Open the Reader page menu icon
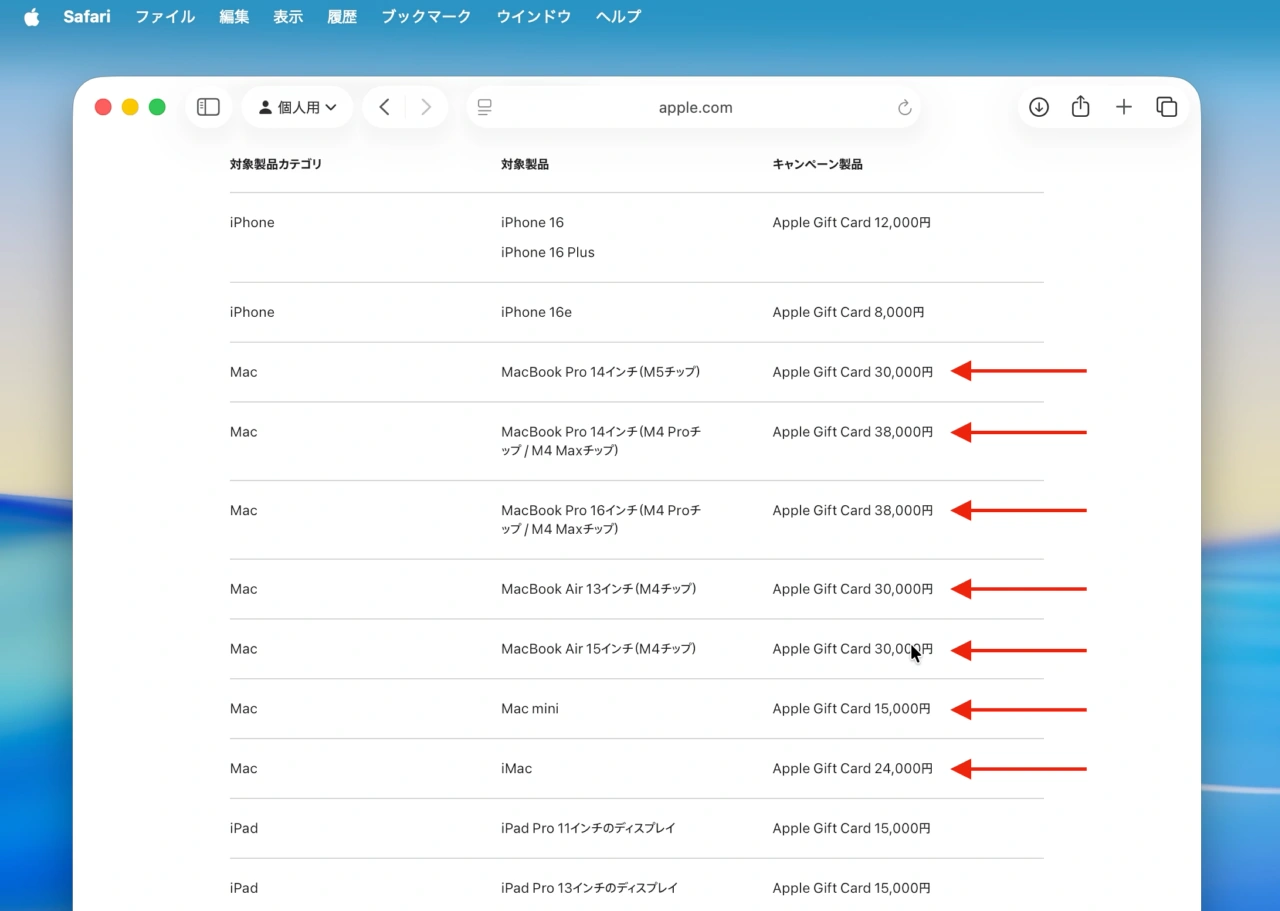The image size is (1280, 911). (485, 108)
